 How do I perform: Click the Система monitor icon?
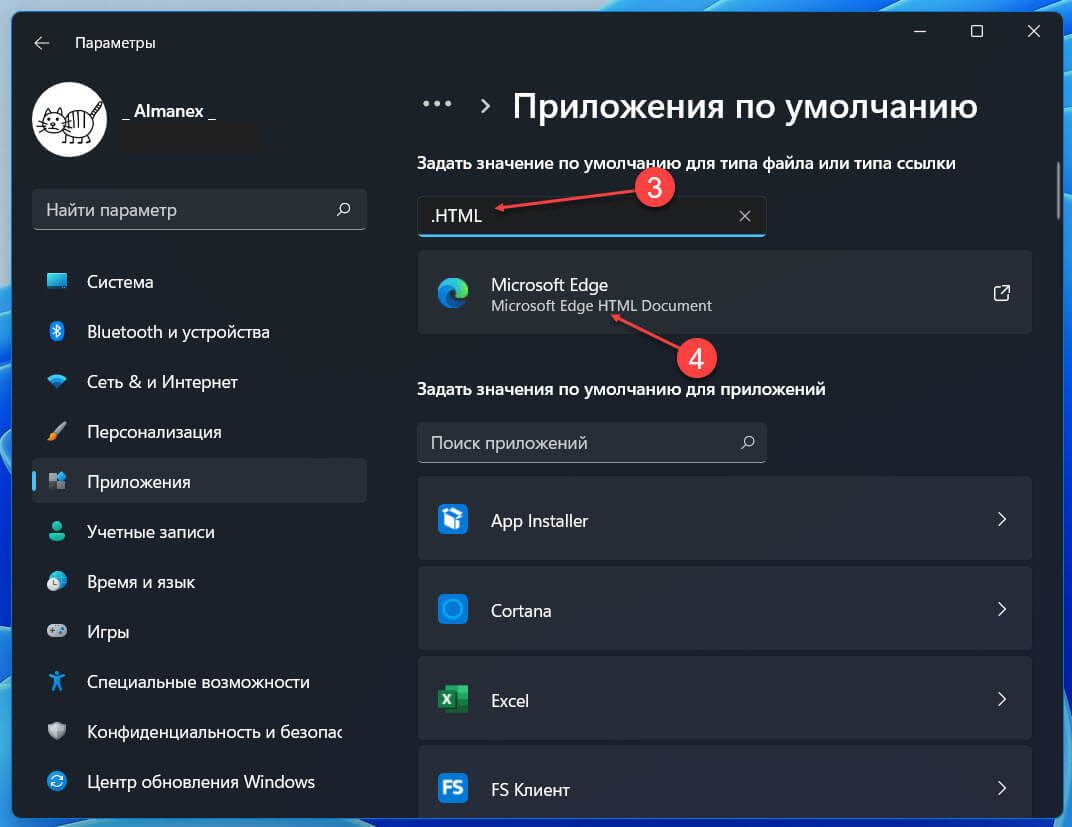click(57, 281)
